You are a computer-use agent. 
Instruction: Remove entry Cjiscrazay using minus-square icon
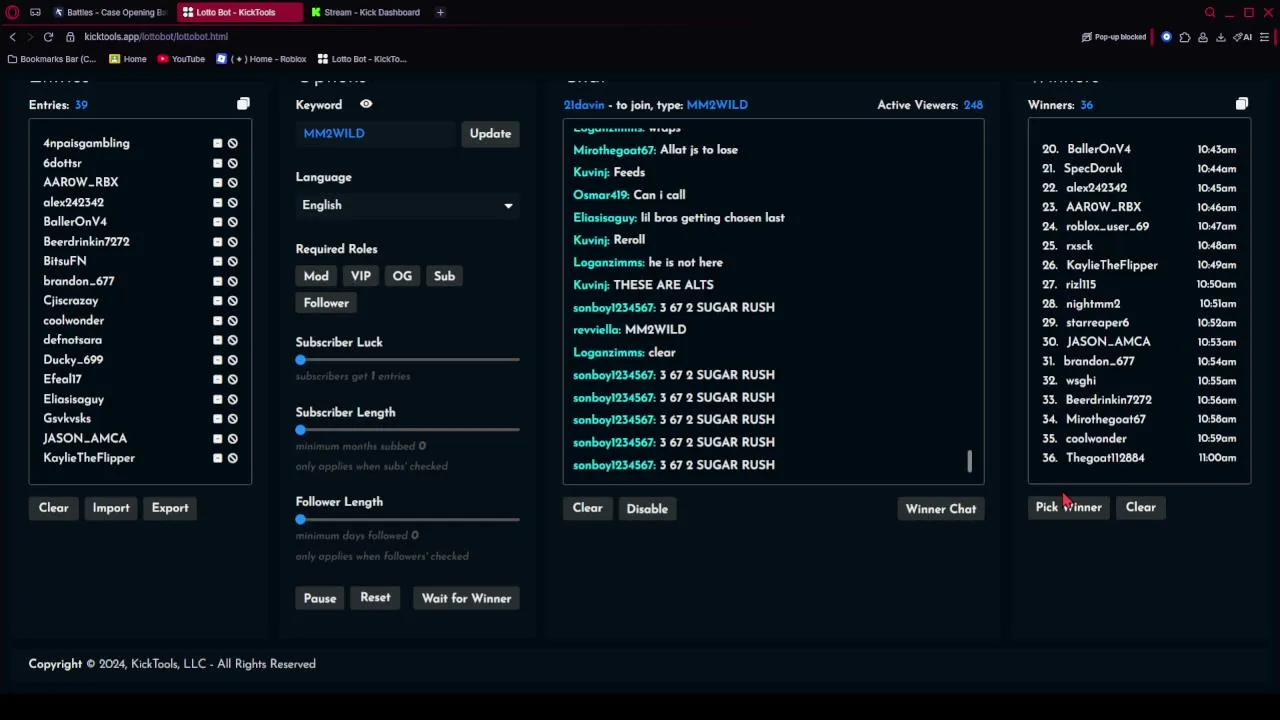217,300
